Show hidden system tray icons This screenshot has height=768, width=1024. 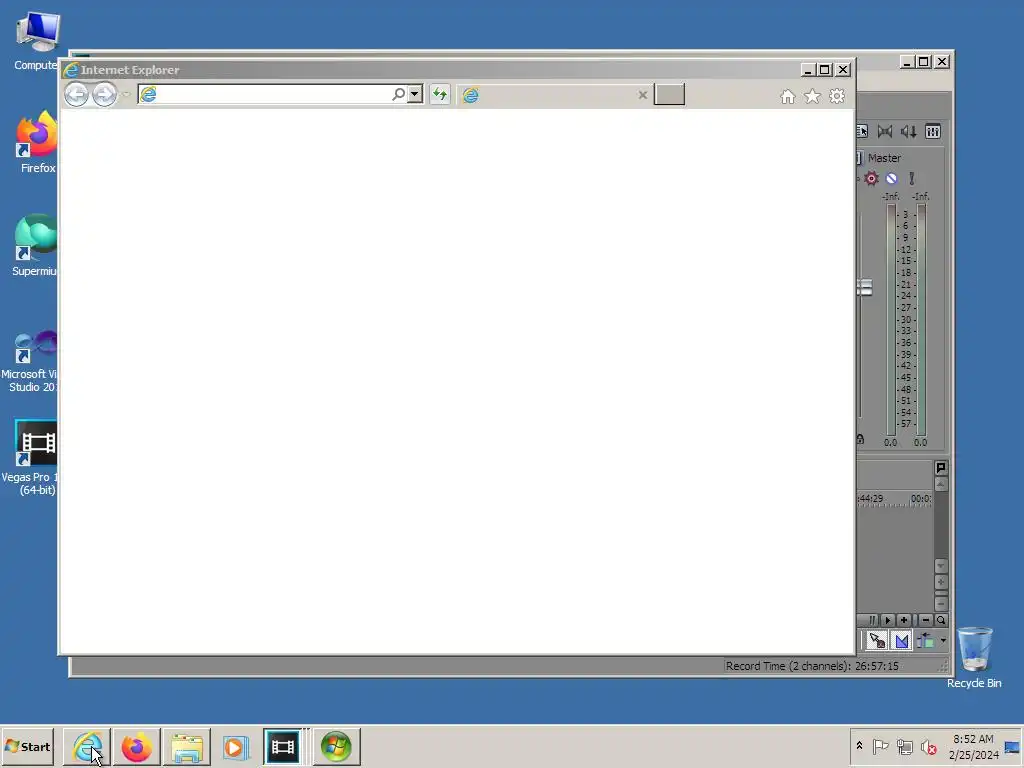pos(859,746)
